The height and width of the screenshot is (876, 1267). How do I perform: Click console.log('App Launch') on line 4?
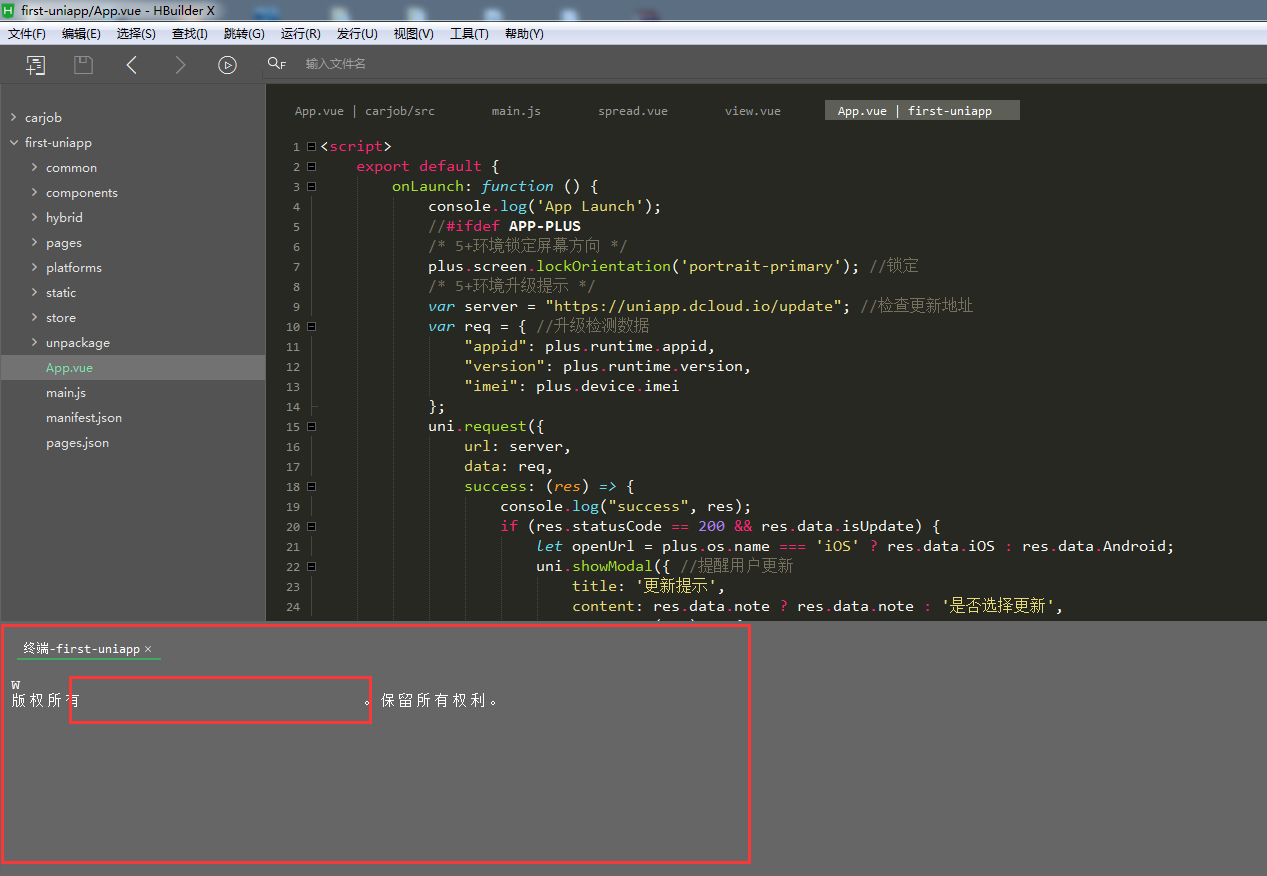point(545,206)
